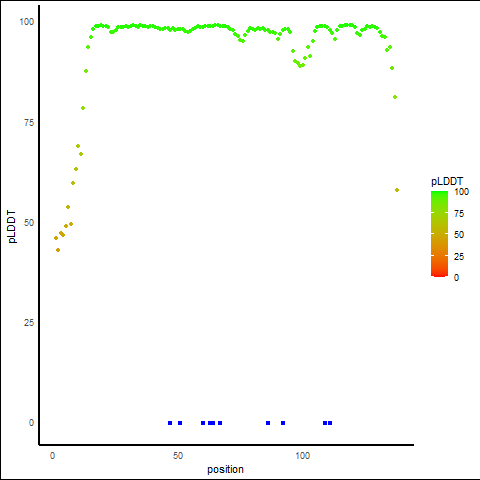The image size is (480, 480).
Task: Click the first orange data point at position 1
Action: click(56, 238)
